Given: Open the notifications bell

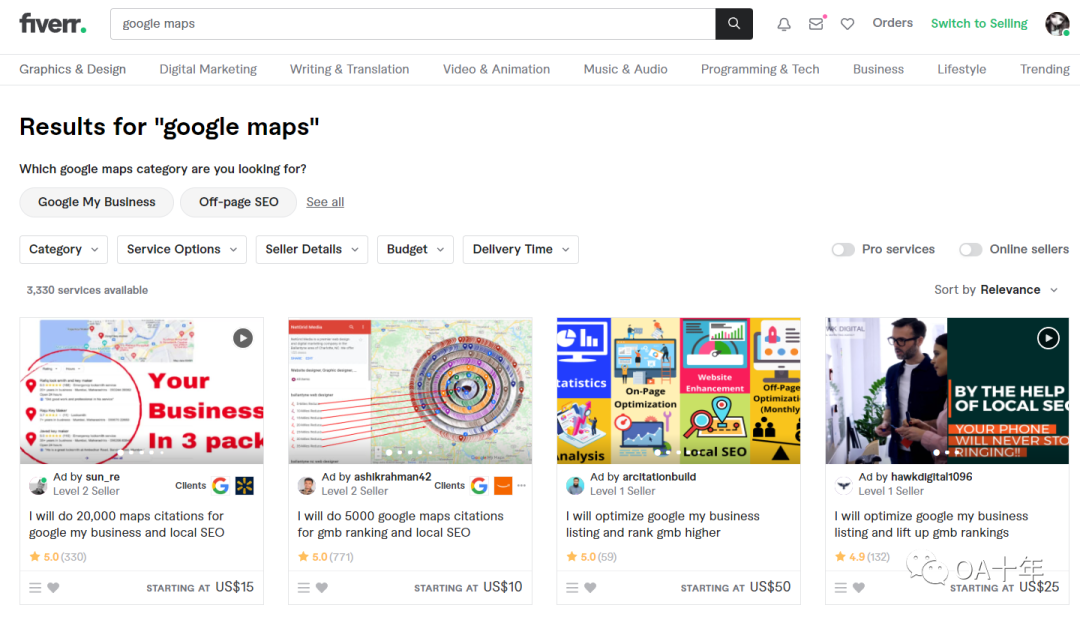Looking at the screenshot, I should point(784,24).
